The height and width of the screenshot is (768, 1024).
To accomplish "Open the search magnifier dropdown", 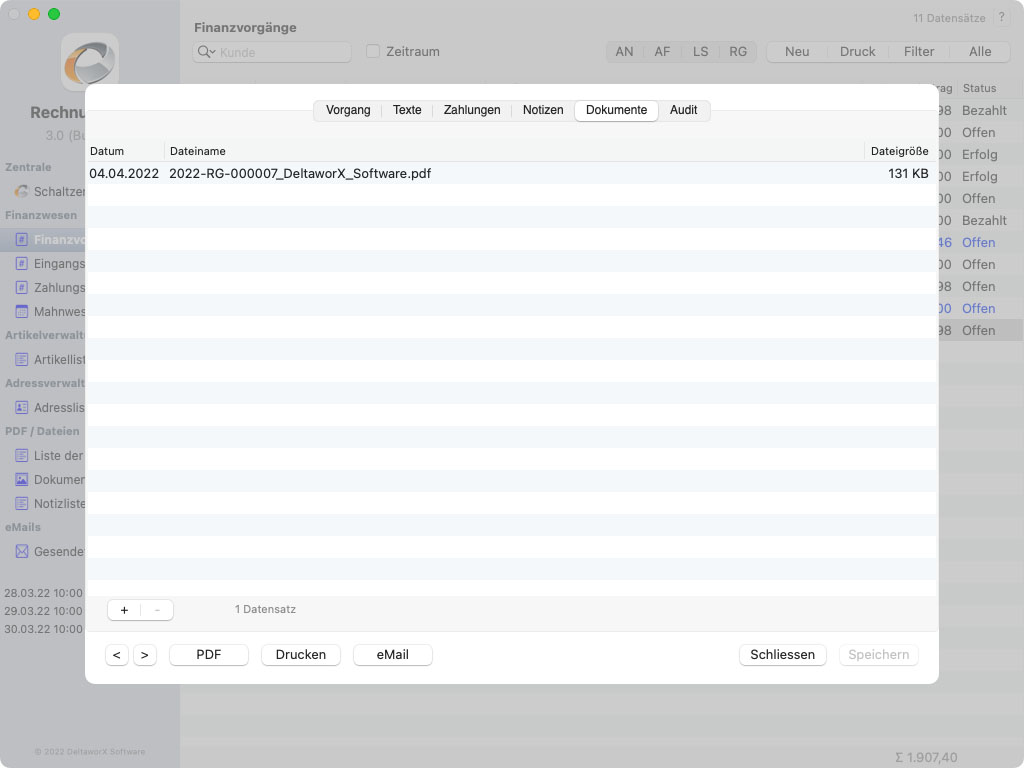I will [x=207, y=52].
